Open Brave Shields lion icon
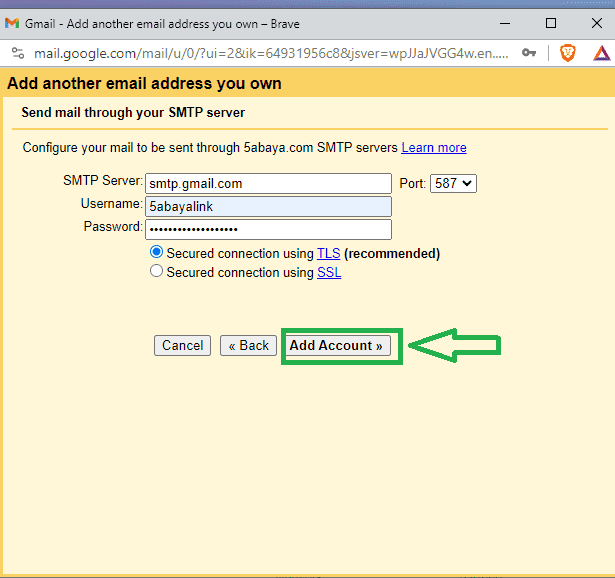 [567, 53]
